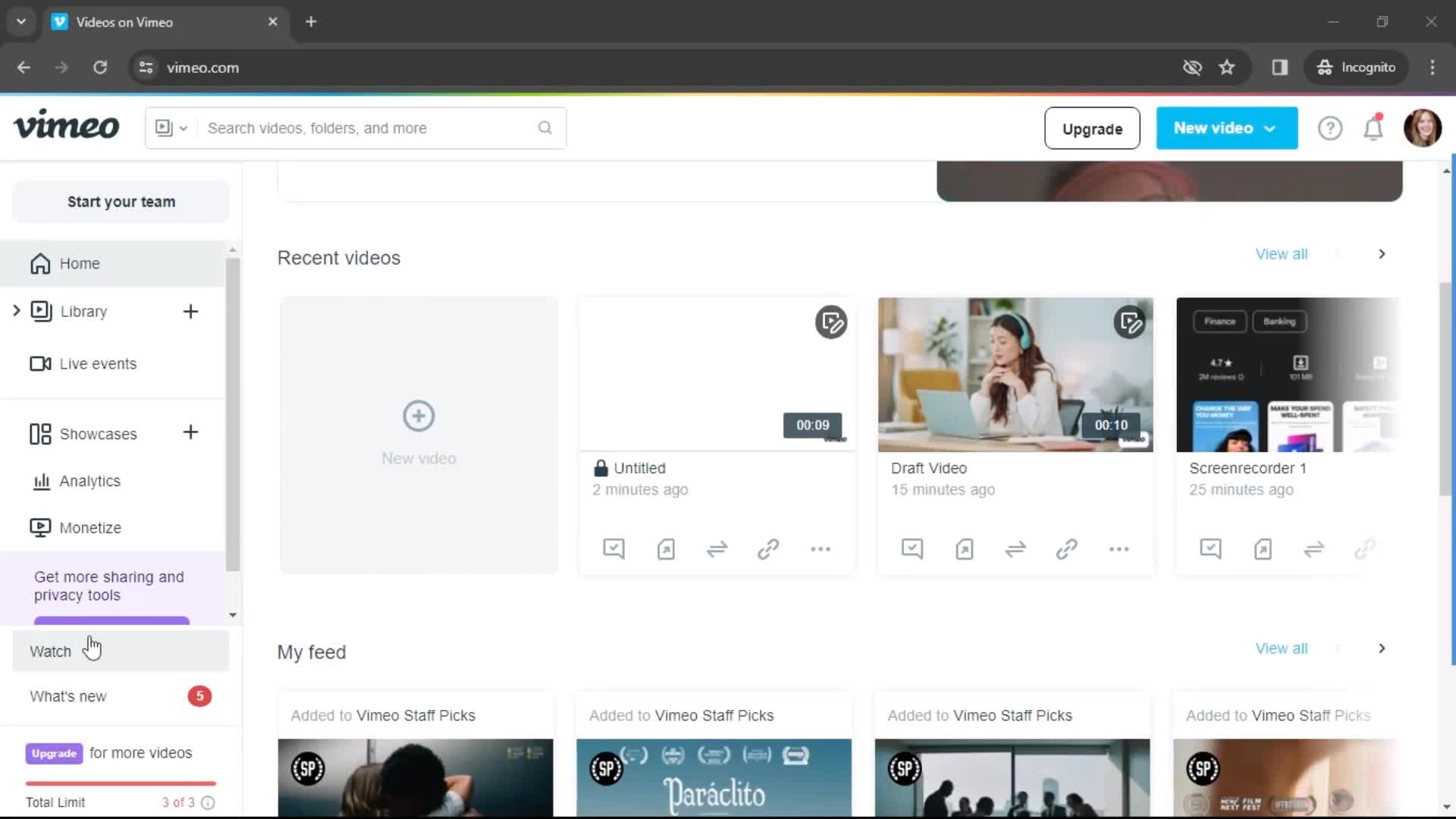The height and width of the screenshot is (819, 1456).
Task: Click the Total Limit usage bar
Action: (121, 783)
